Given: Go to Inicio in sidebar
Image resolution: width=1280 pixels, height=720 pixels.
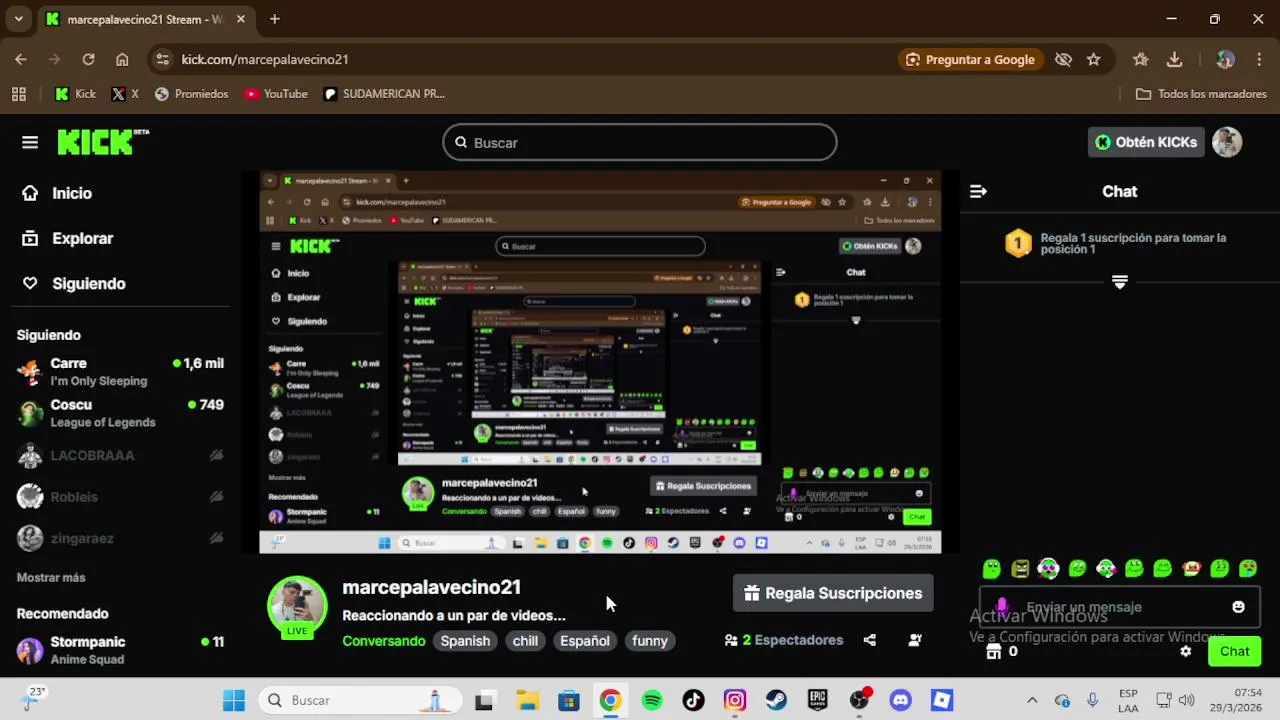Looking at the screenshot, I should coord(57,193).
